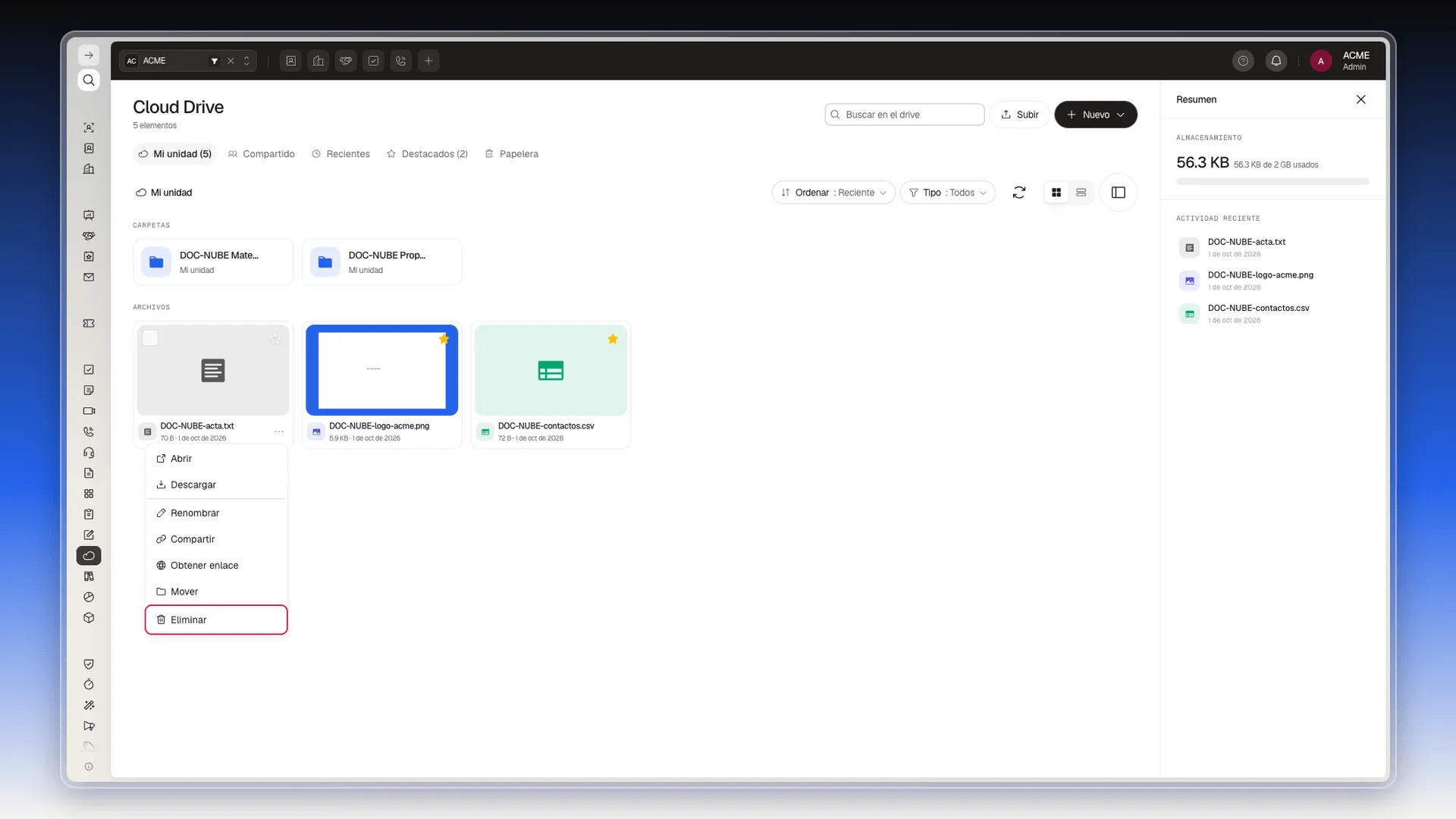This screenshot has width=1456, height=819.
Task: Expand the sidebar with the arrow button
Action: [89, 55]
